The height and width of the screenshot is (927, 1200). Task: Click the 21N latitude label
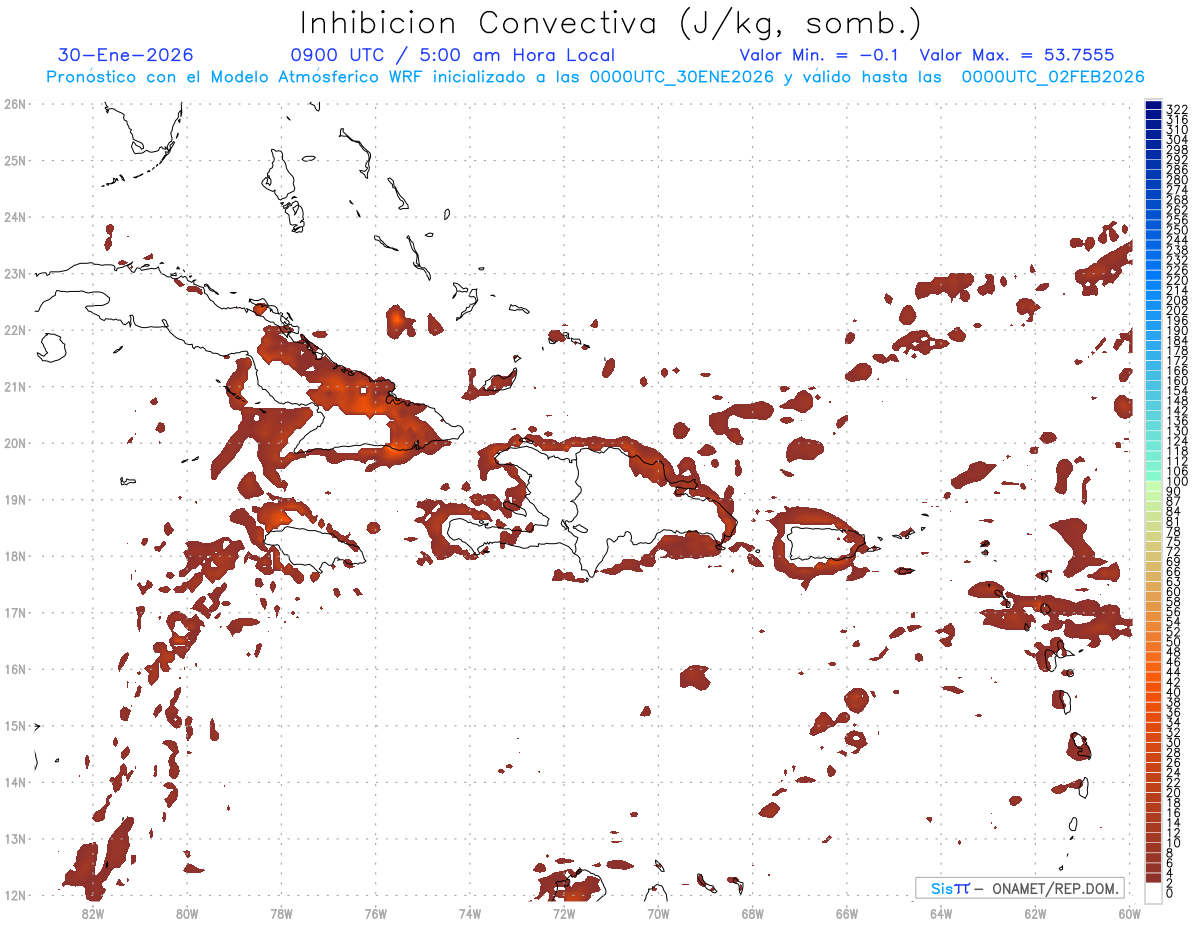(x=15, y=386)
